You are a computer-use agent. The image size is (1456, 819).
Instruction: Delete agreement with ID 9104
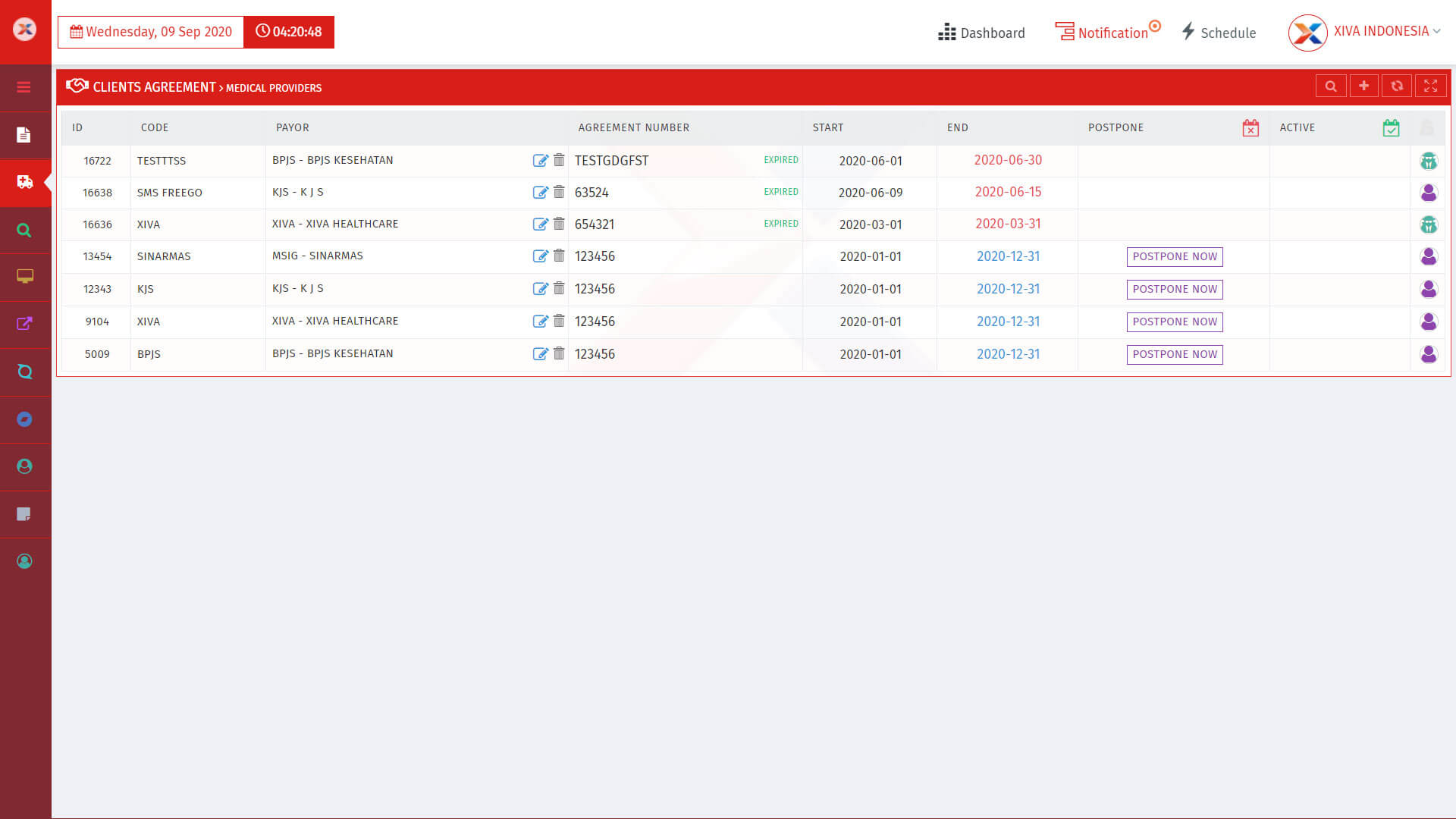tap(559, 321)
